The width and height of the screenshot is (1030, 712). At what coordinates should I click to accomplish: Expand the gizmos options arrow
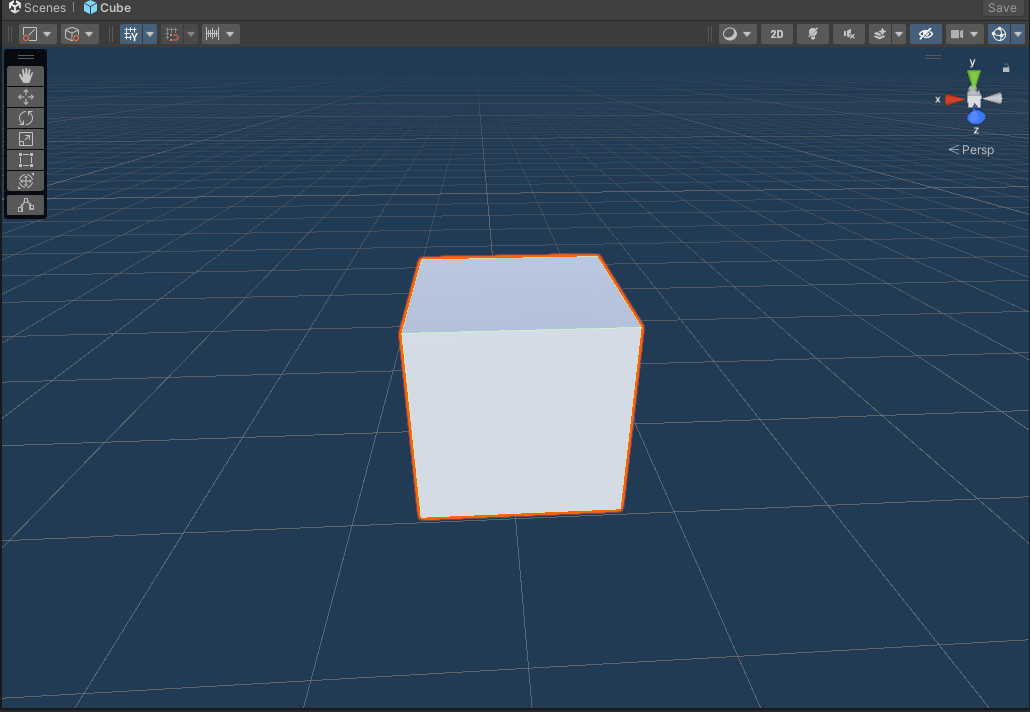click(1018, 34)
